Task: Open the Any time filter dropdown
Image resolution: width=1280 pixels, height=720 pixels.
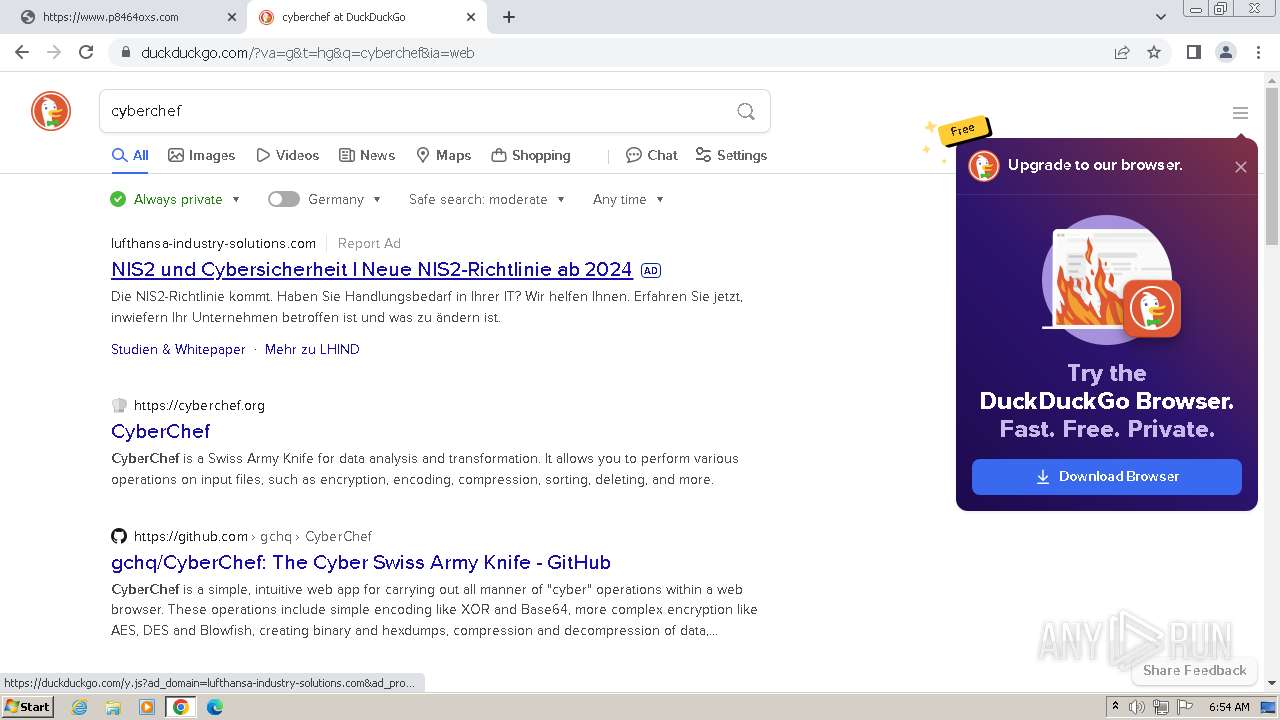Action: [x=628, y=199]
